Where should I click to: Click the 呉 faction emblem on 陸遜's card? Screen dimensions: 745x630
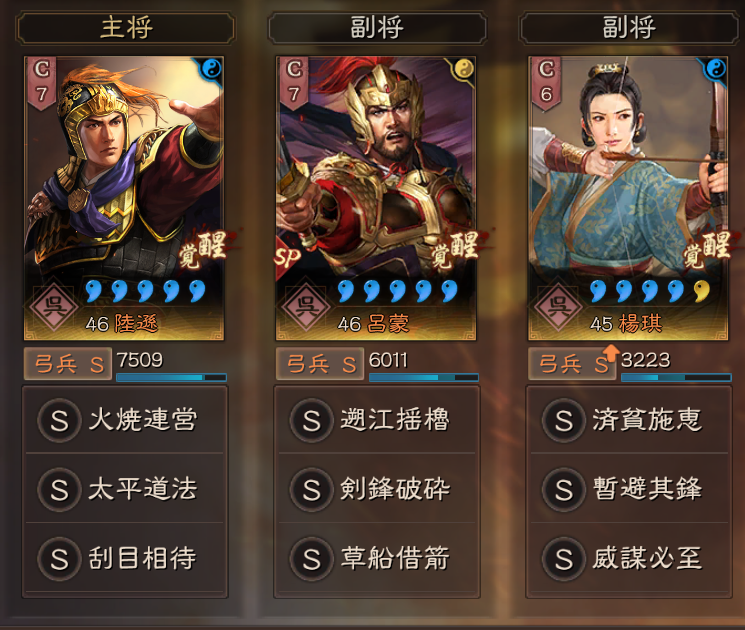pos(54,305)
